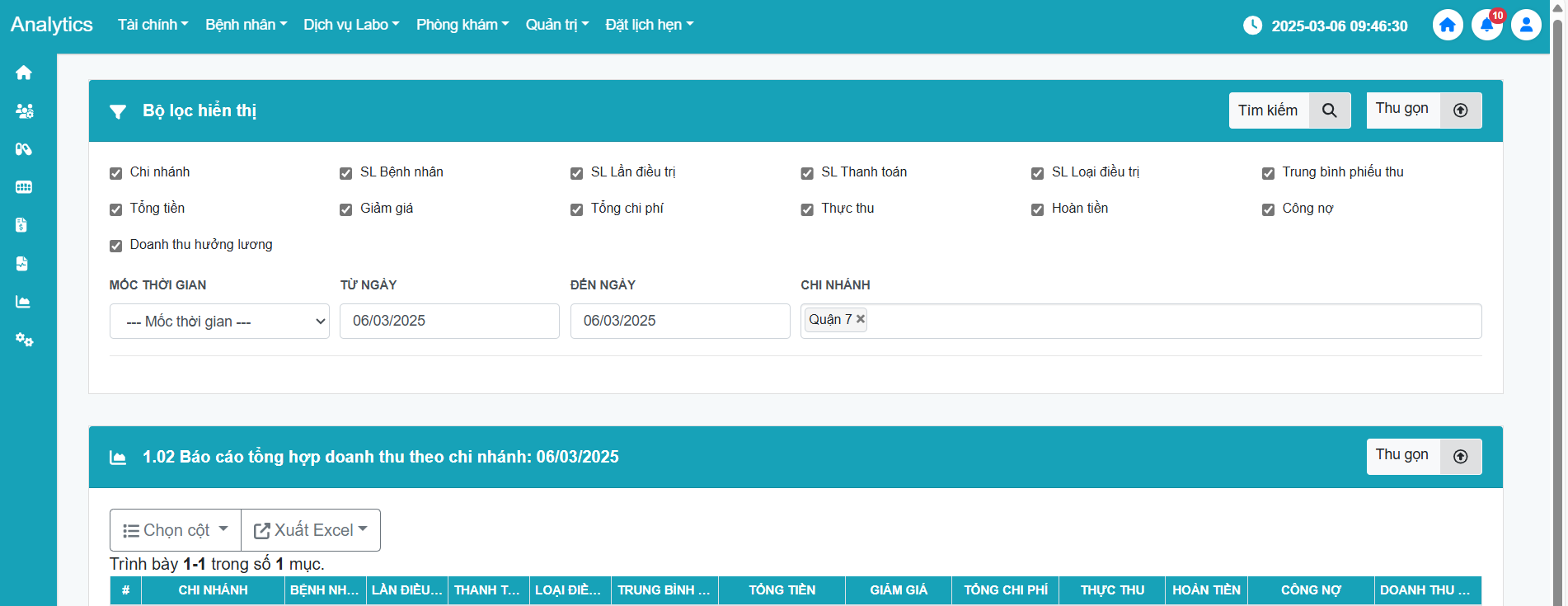Open the Tài chính menu

(153, 25)
